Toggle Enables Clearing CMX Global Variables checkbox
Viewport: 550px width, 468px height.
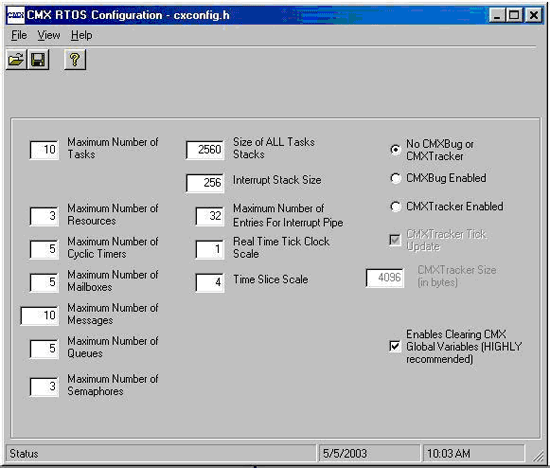[x=395, y=347]
